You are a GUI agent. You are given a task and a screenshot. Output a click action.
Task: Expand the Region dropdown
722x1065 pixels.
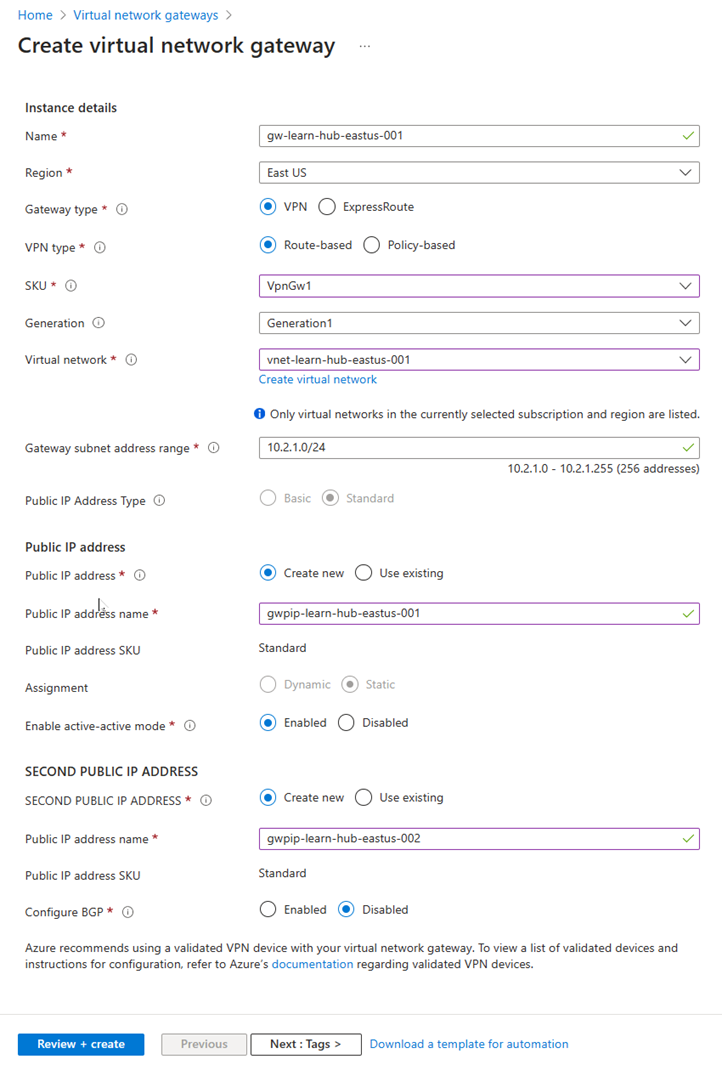[478, 172]
